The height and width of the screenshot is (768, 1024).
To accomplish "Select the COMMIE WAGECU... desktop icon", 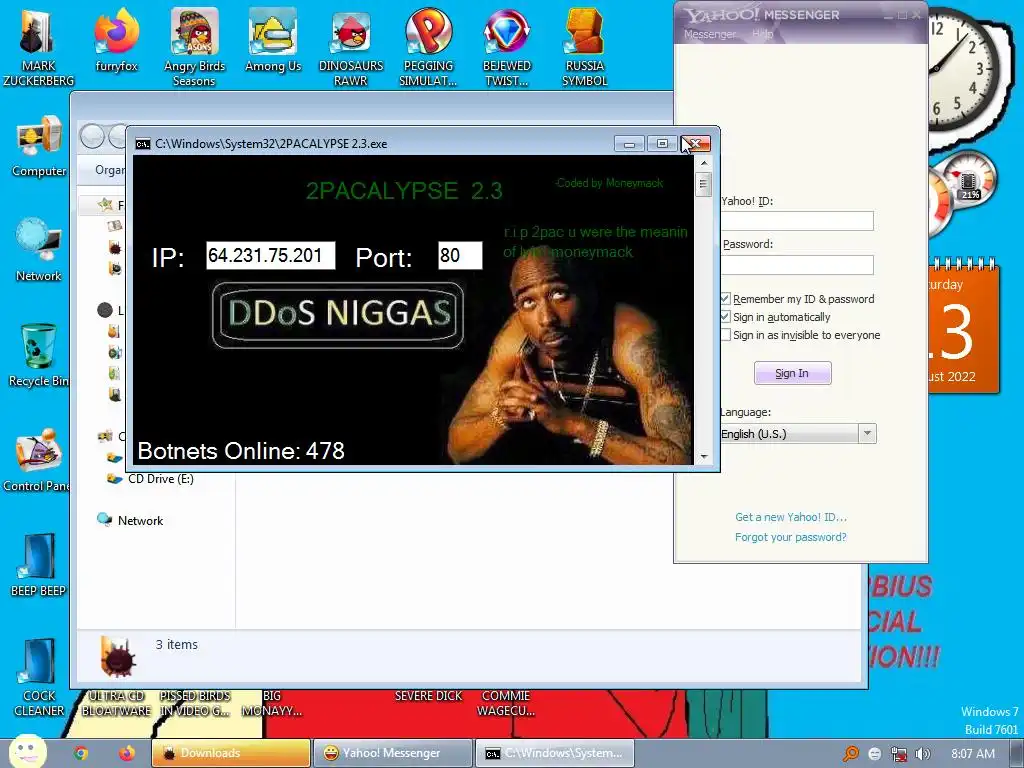I will (506, 703).
